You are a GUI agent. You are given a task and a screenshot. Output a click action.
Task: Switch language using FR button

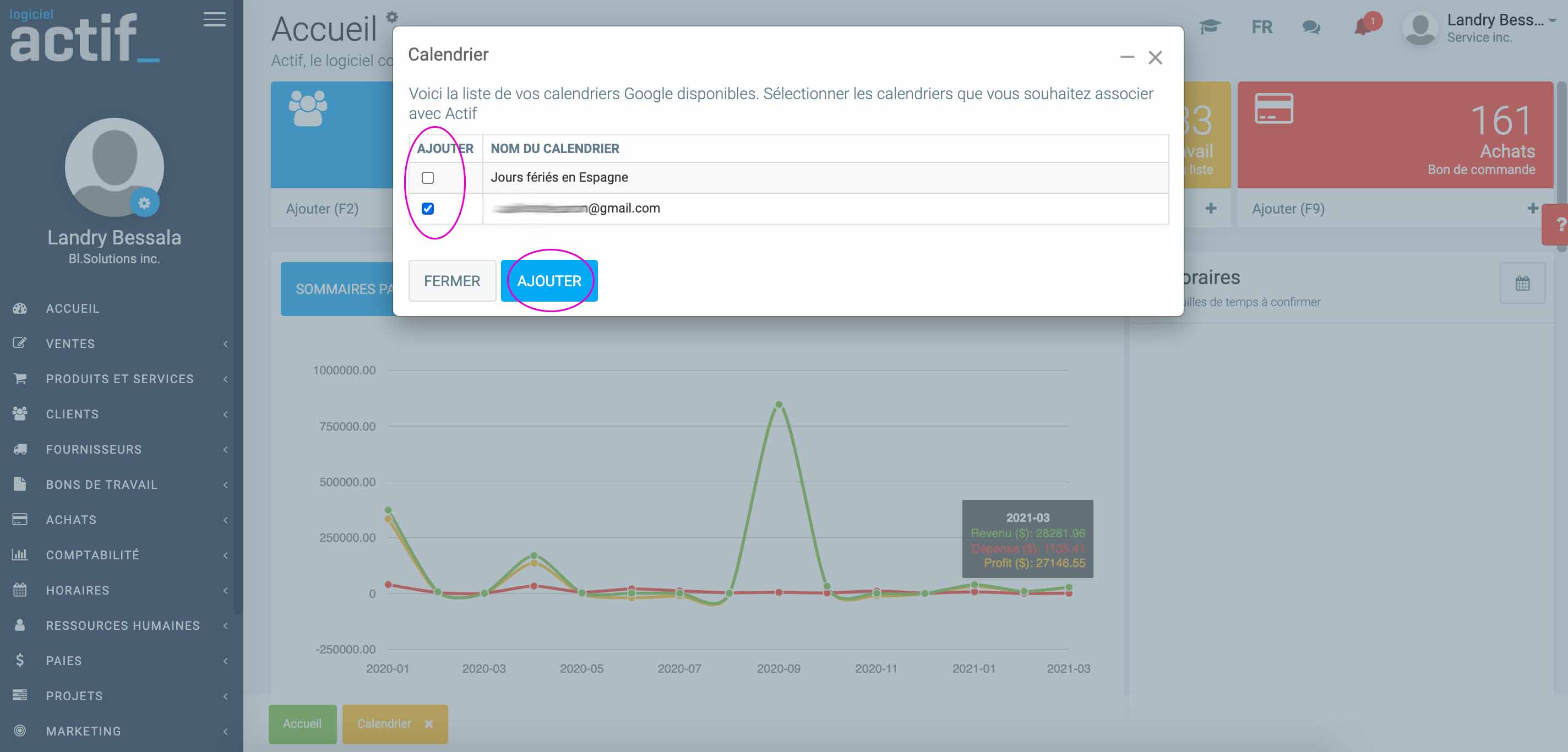pos(1261,28)
